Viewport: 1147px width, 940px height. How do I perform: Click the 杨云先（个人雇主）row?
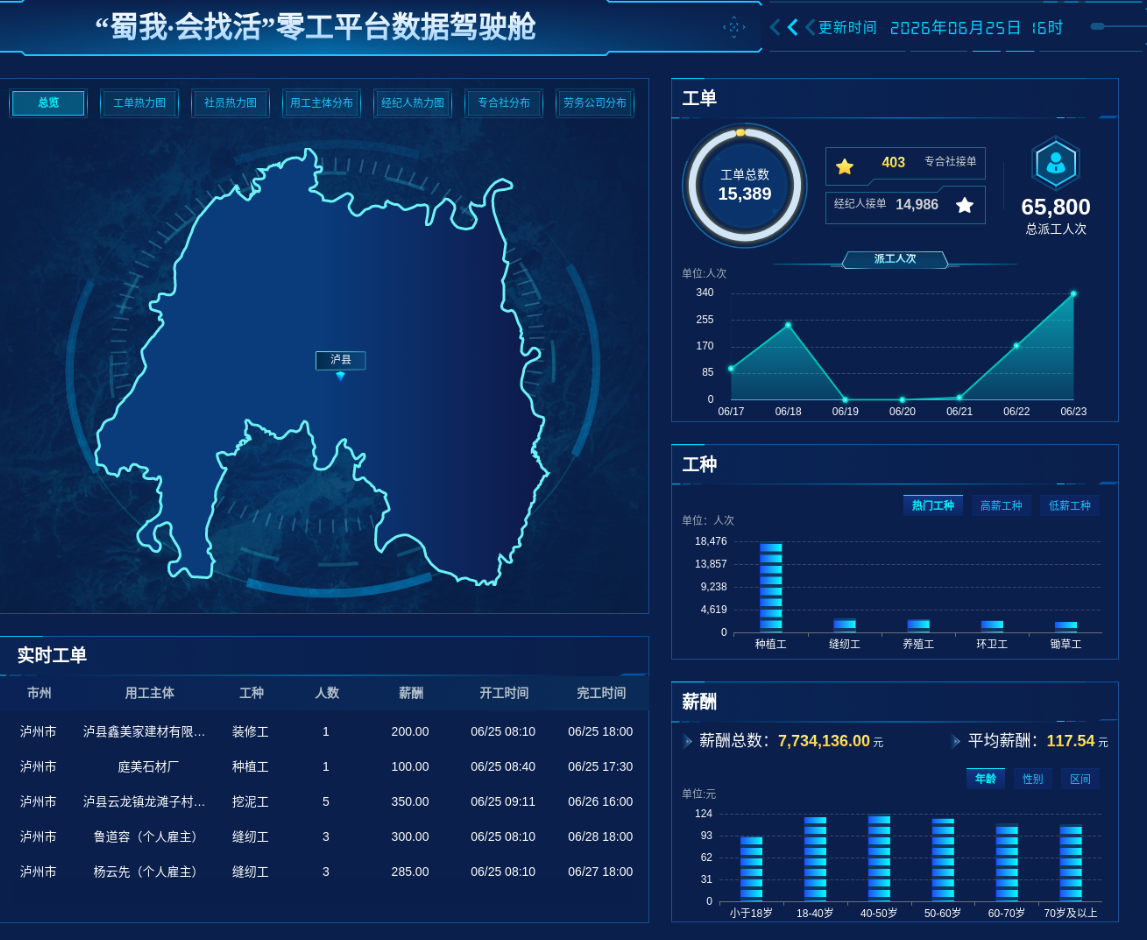click(x=324, y=872)
